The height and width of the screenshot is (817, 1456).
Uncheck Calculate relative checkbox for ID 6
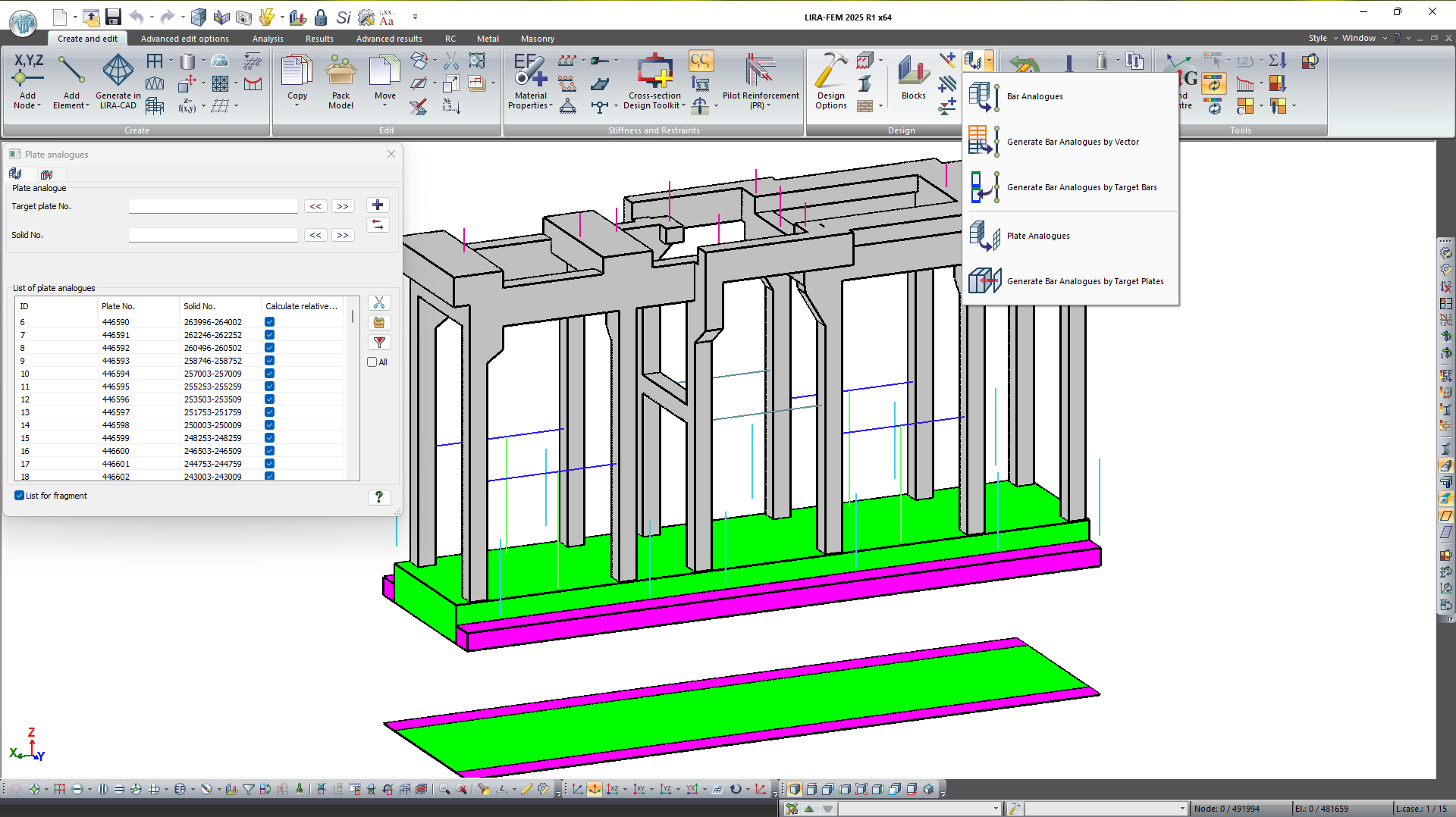coord(269,322)
